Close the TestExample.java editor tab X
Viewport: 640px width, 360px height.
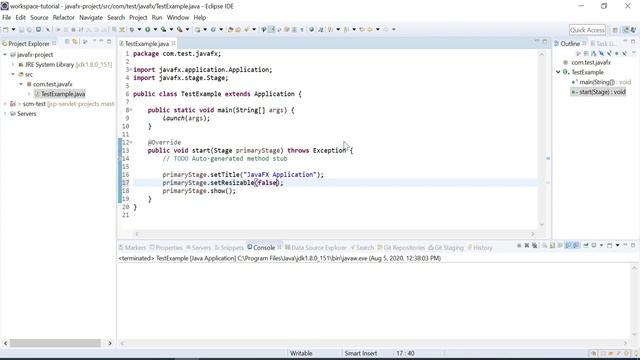pos(173,43)
